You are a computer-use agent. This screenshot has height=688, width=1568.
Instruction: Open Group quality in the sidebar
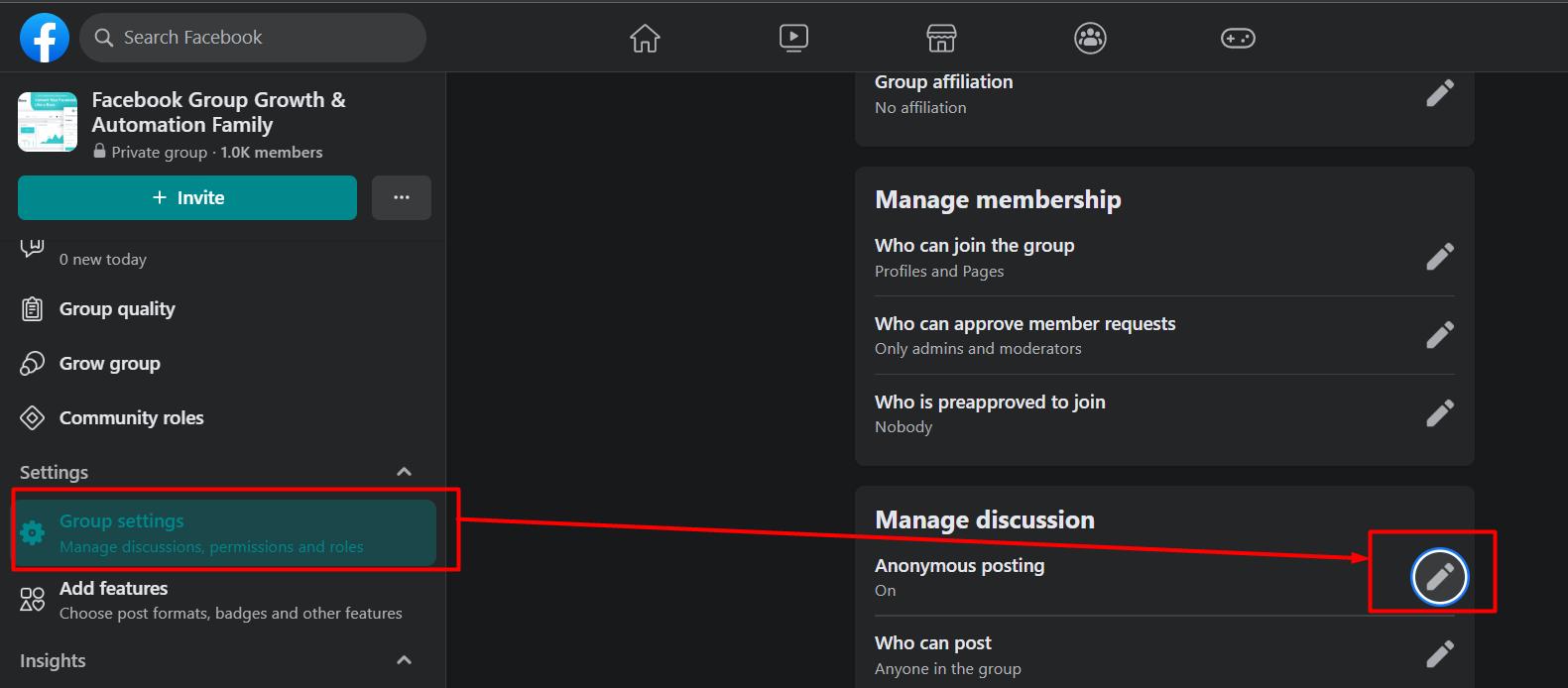point(223,309)
